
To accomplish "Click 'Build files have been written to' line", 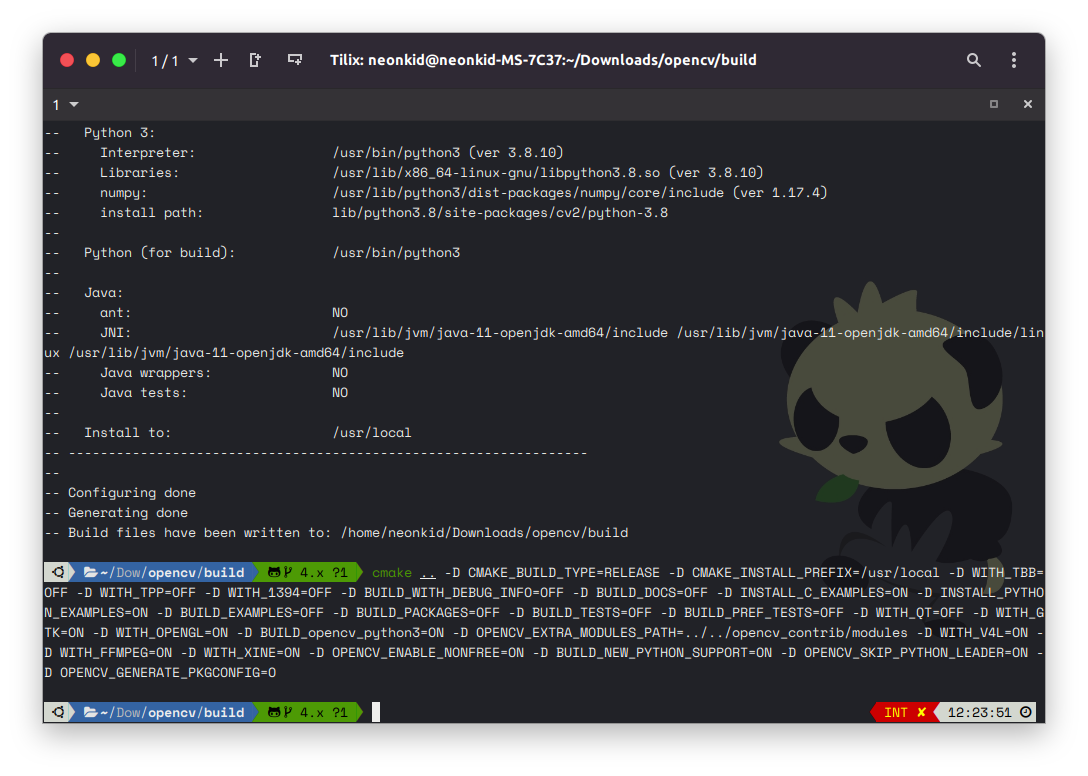I will click(x=347, y=533).
